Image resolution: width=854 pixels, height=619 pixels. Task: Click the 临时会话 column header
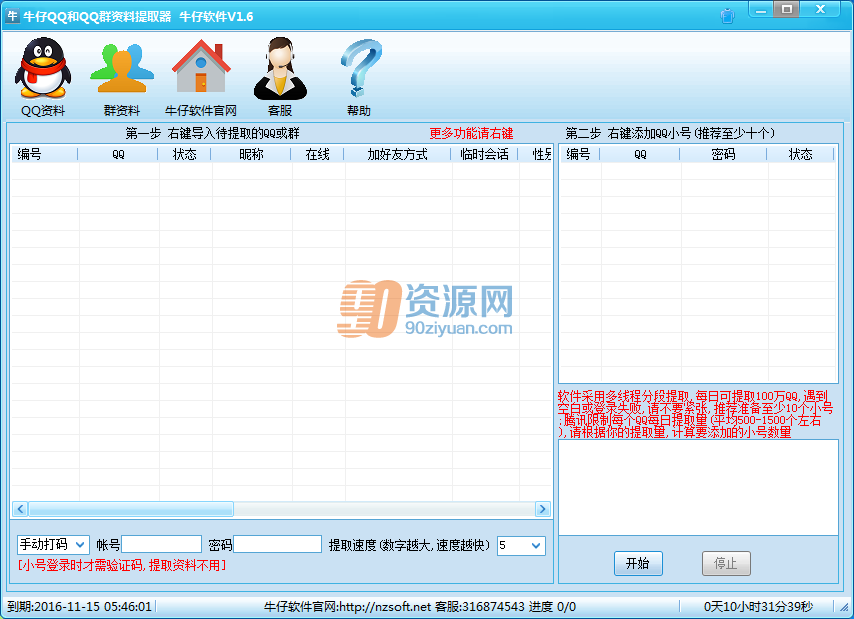tap(485, 155)
